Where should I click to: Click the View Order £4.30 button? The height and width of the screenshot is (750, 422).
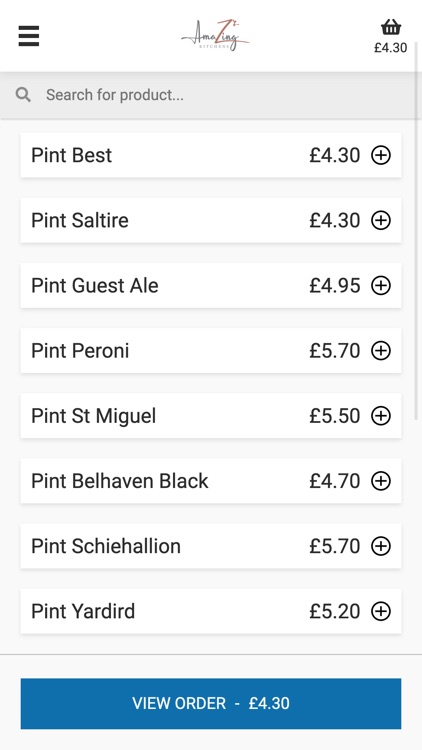tap(211, 703)
